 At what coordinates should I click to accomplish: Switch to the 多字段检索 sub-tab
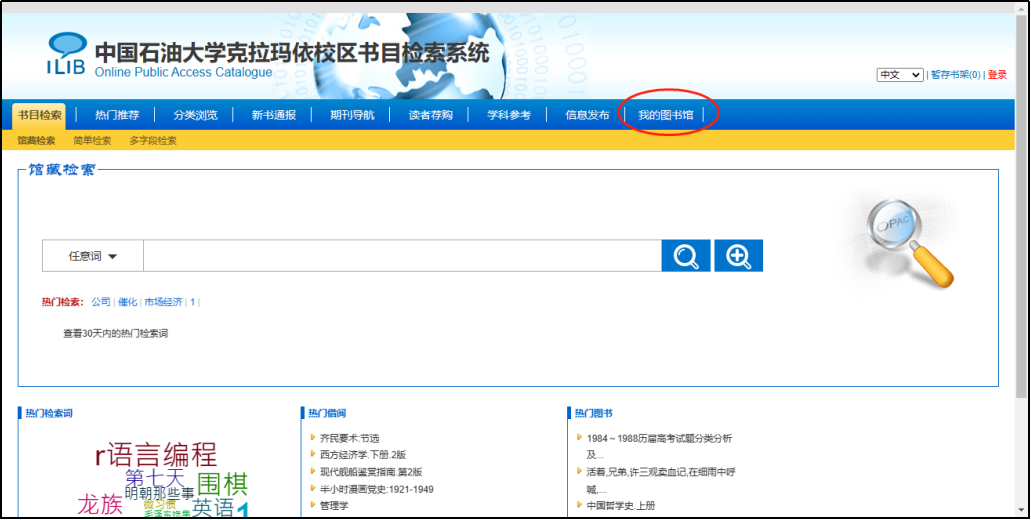153,141
